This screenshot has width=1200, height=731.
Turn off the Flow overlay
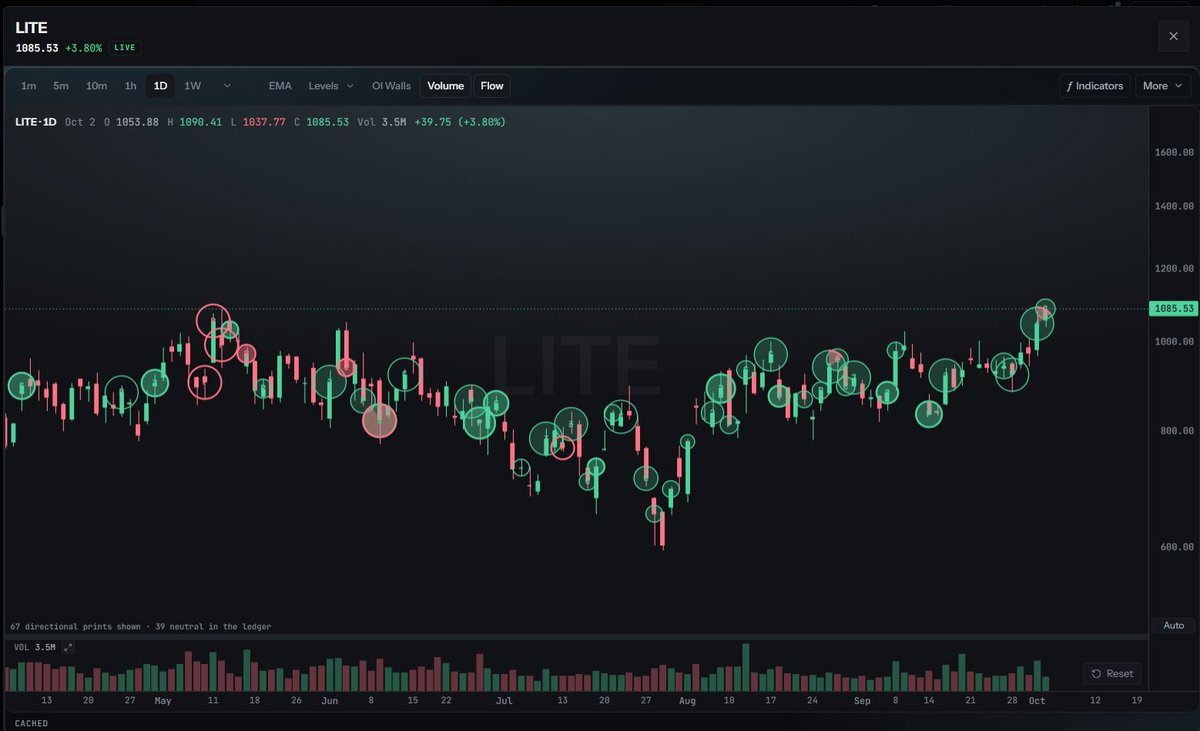(492, 86)
